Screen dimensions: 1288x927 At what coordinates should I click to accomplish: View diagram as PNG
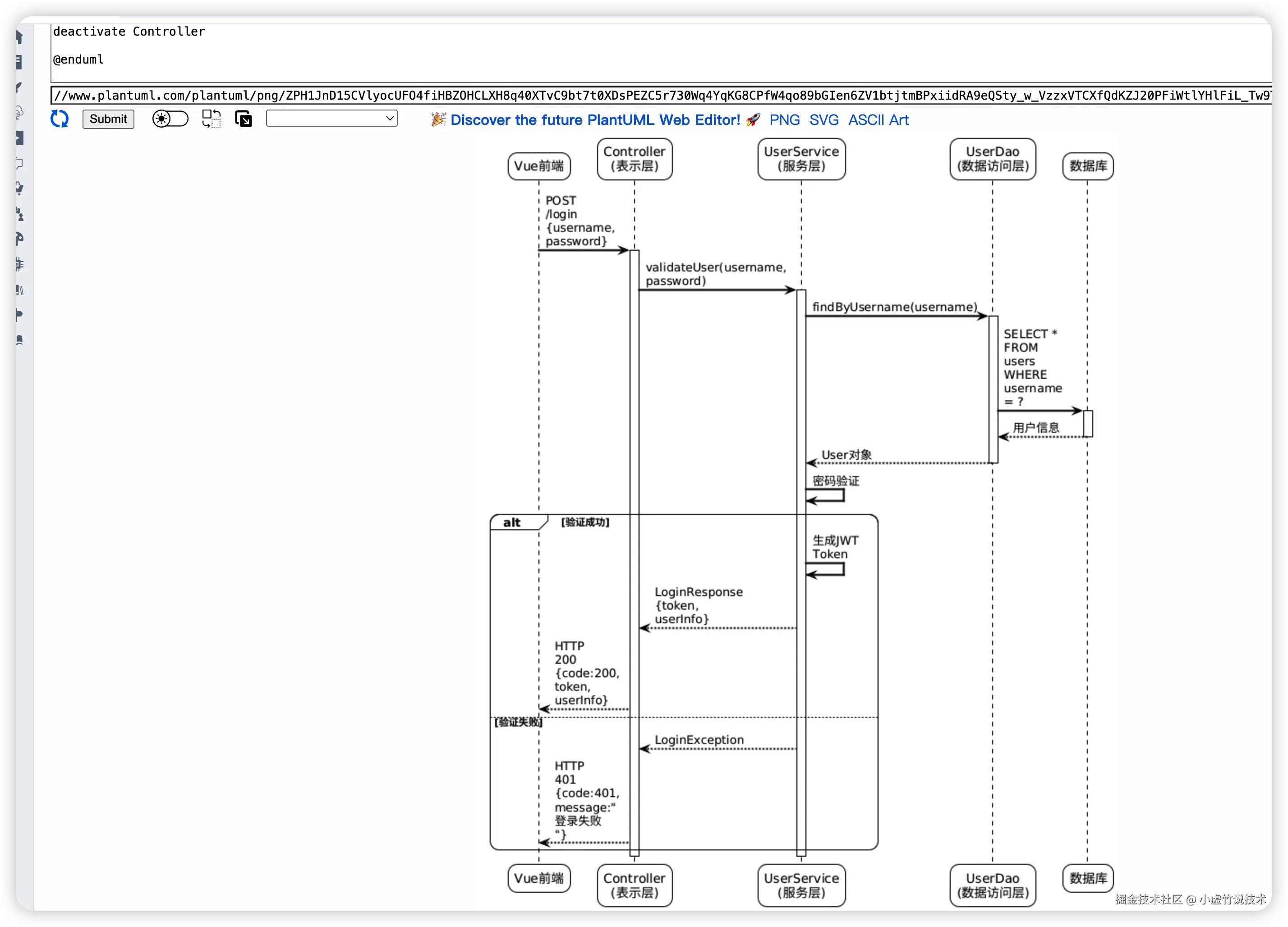(784, 120)
